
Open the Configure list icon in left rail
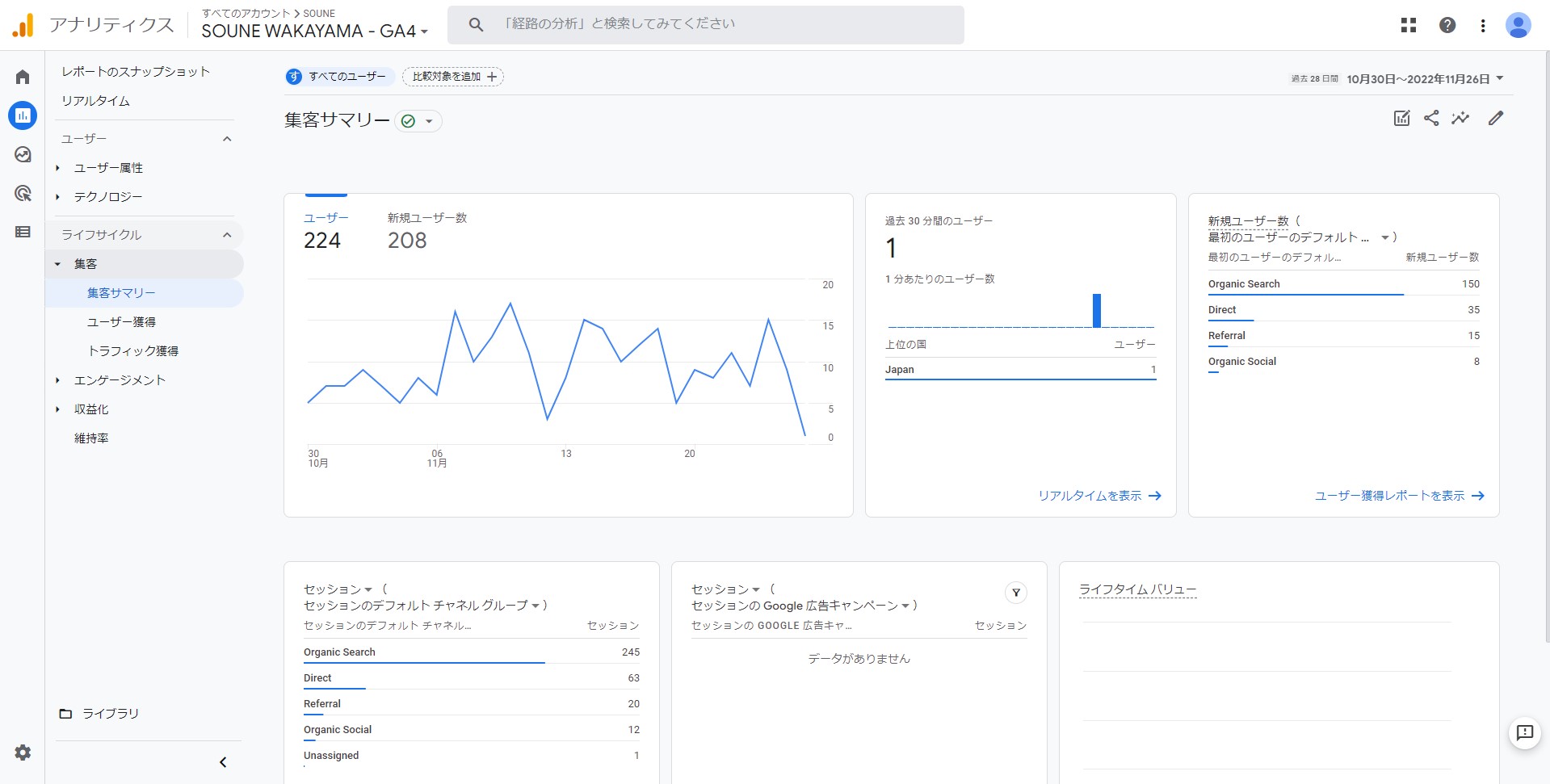click(x=23, y=232)
